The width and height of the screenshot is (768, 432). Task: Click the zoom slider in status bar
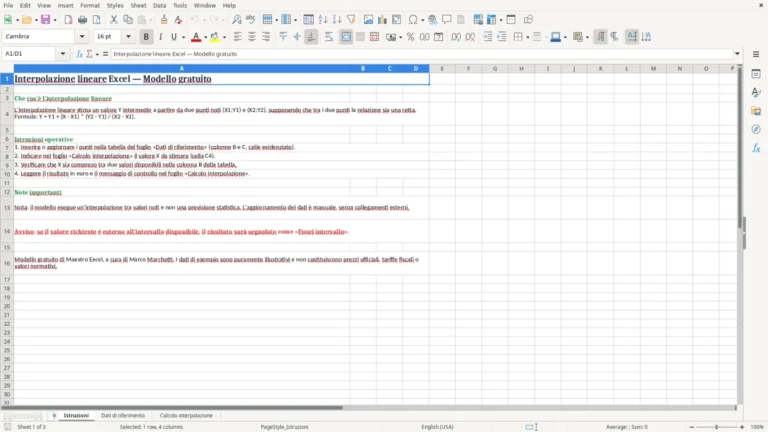pos(717,427)
